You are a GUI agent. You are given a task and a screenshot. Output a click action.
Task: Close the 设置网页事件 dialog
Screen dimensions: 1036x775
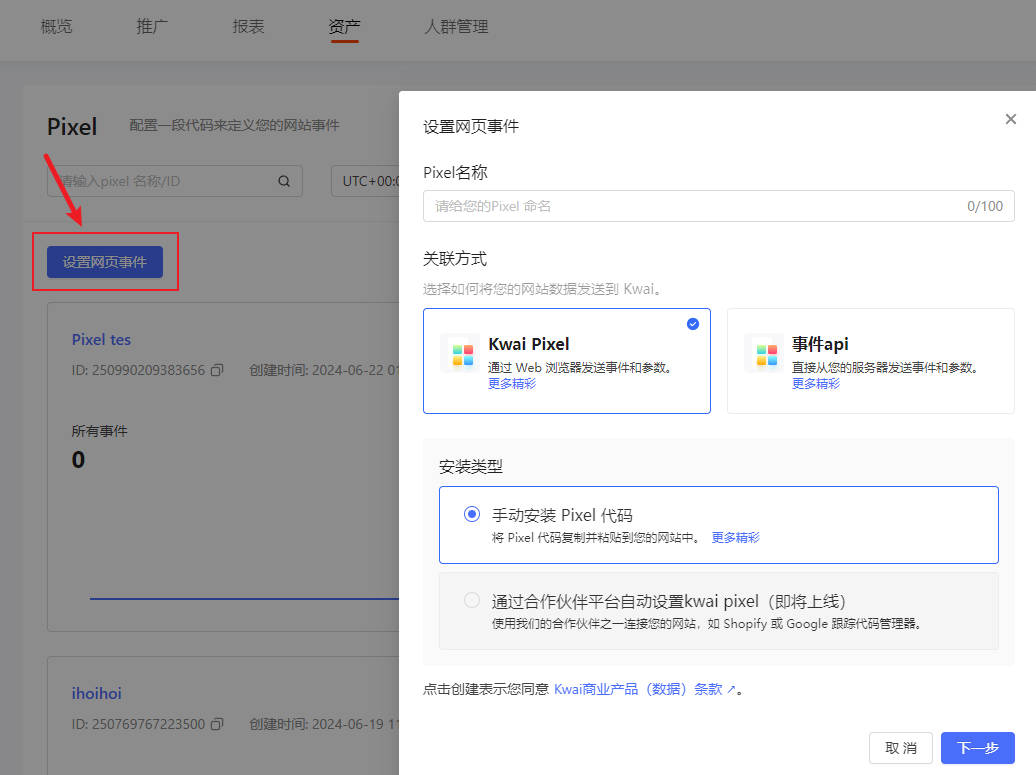[x=1010, y=119]
